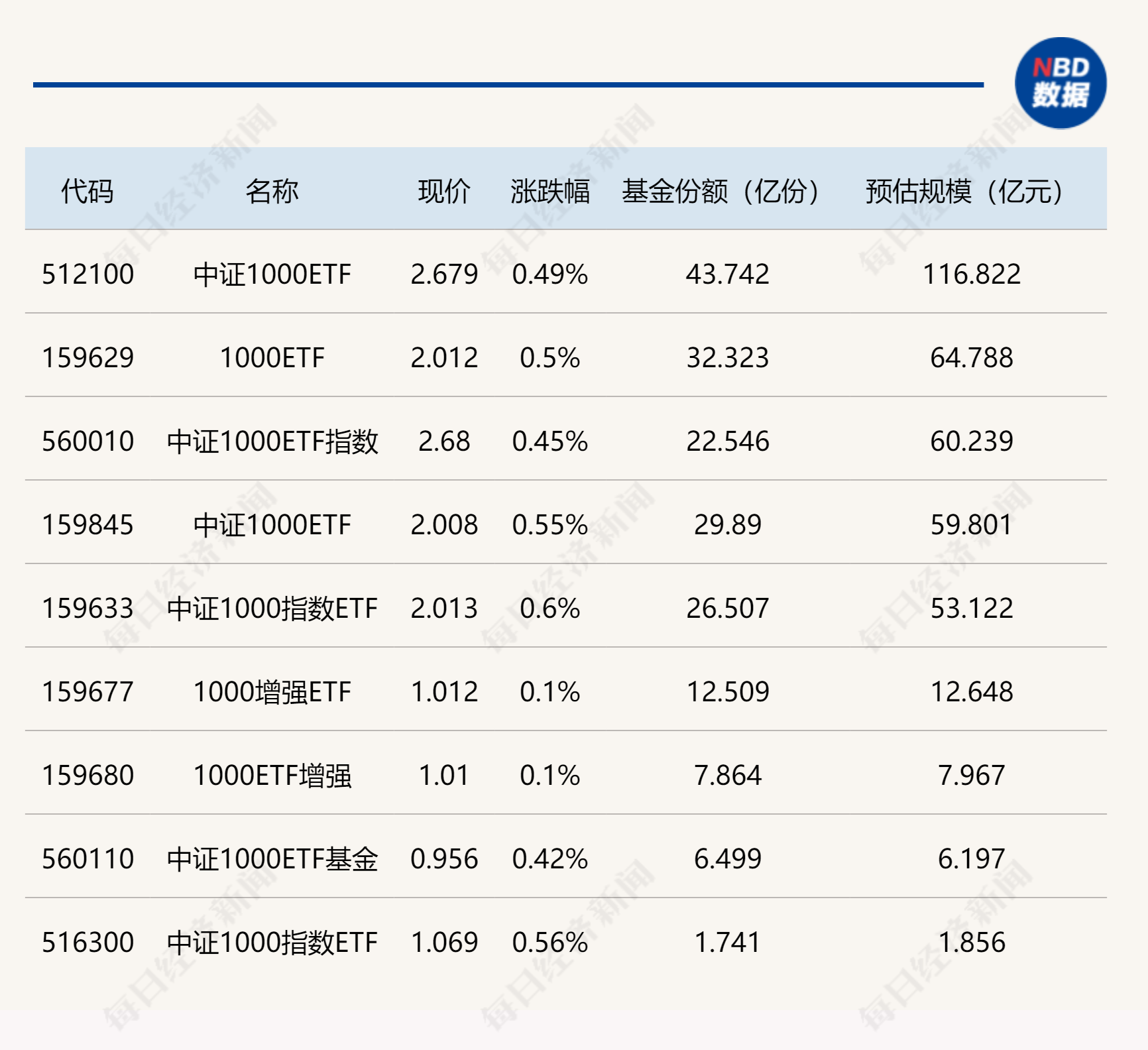Click fund code 560010
Screen dimensions: 1148x1050
[x=87, y=441]
